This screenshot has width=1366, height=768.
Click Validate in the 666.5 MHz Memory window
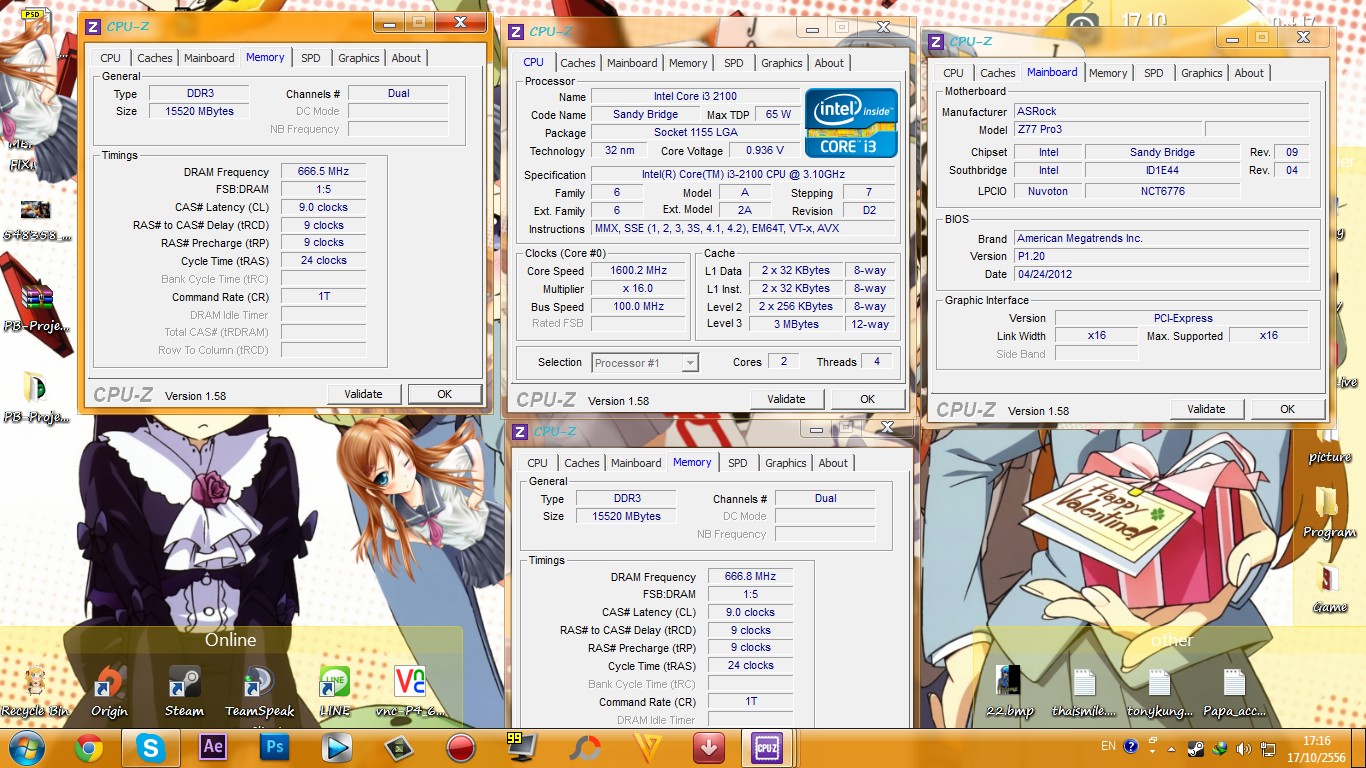coord(363,394)
